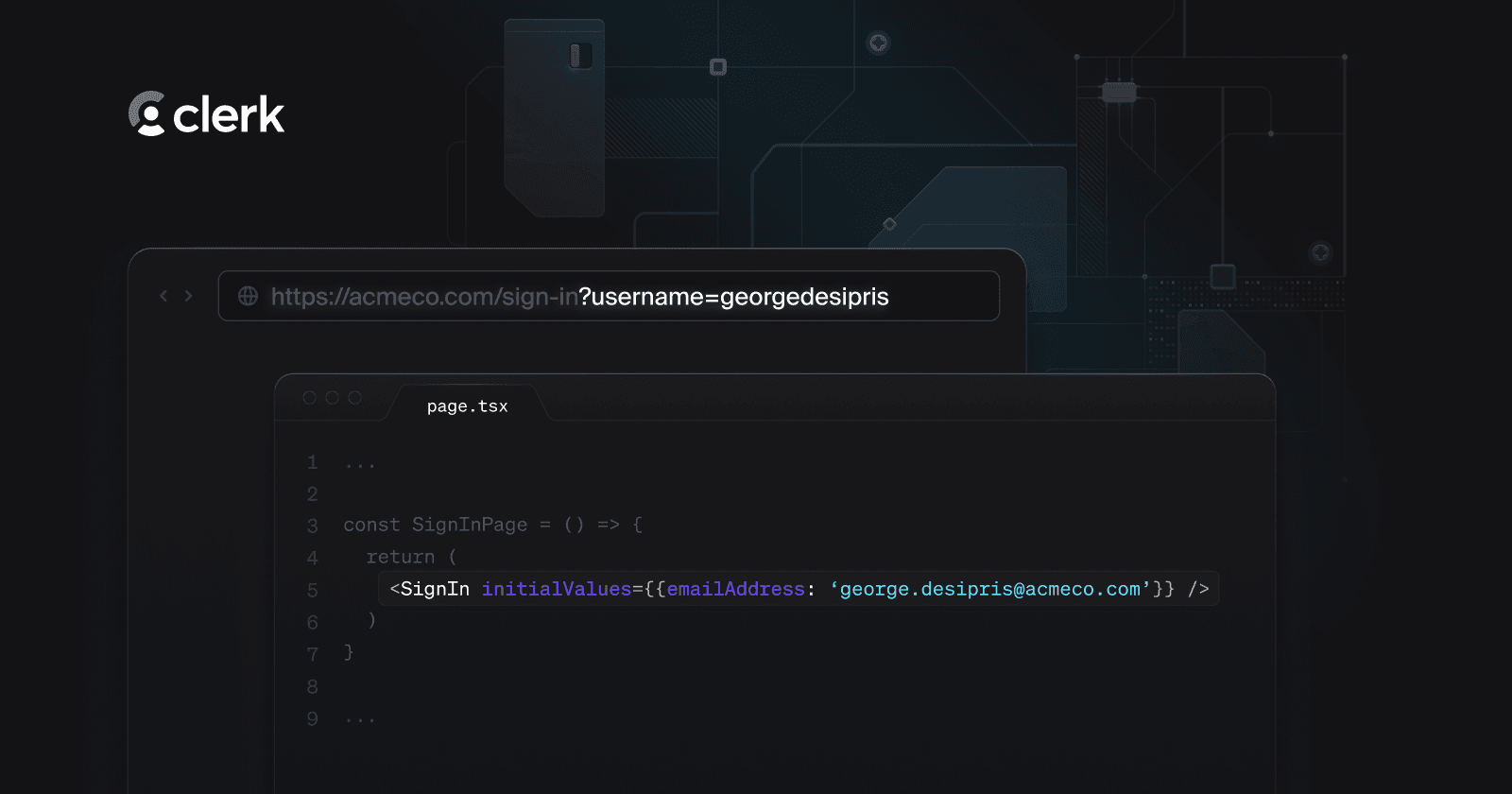Click line number 1 in gutter
Viewport: 1512px width, 794px height.
pos(312,462)
